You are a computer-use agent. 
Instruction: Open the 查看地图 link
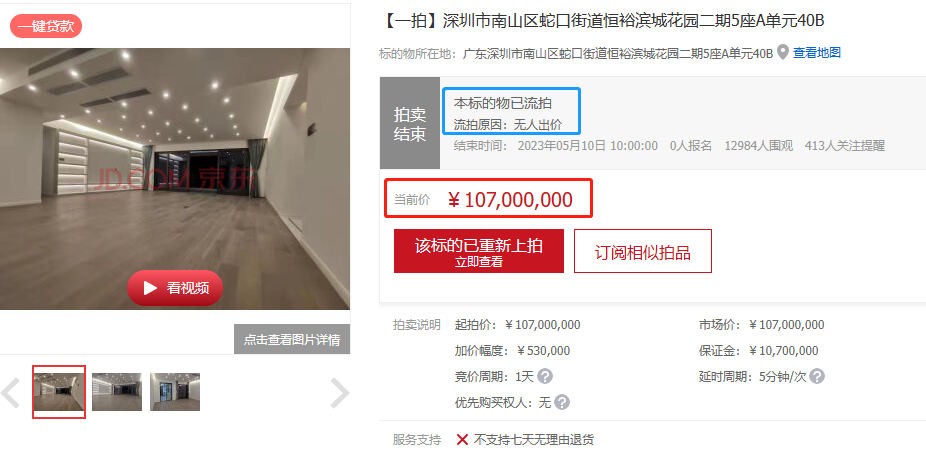816,53
